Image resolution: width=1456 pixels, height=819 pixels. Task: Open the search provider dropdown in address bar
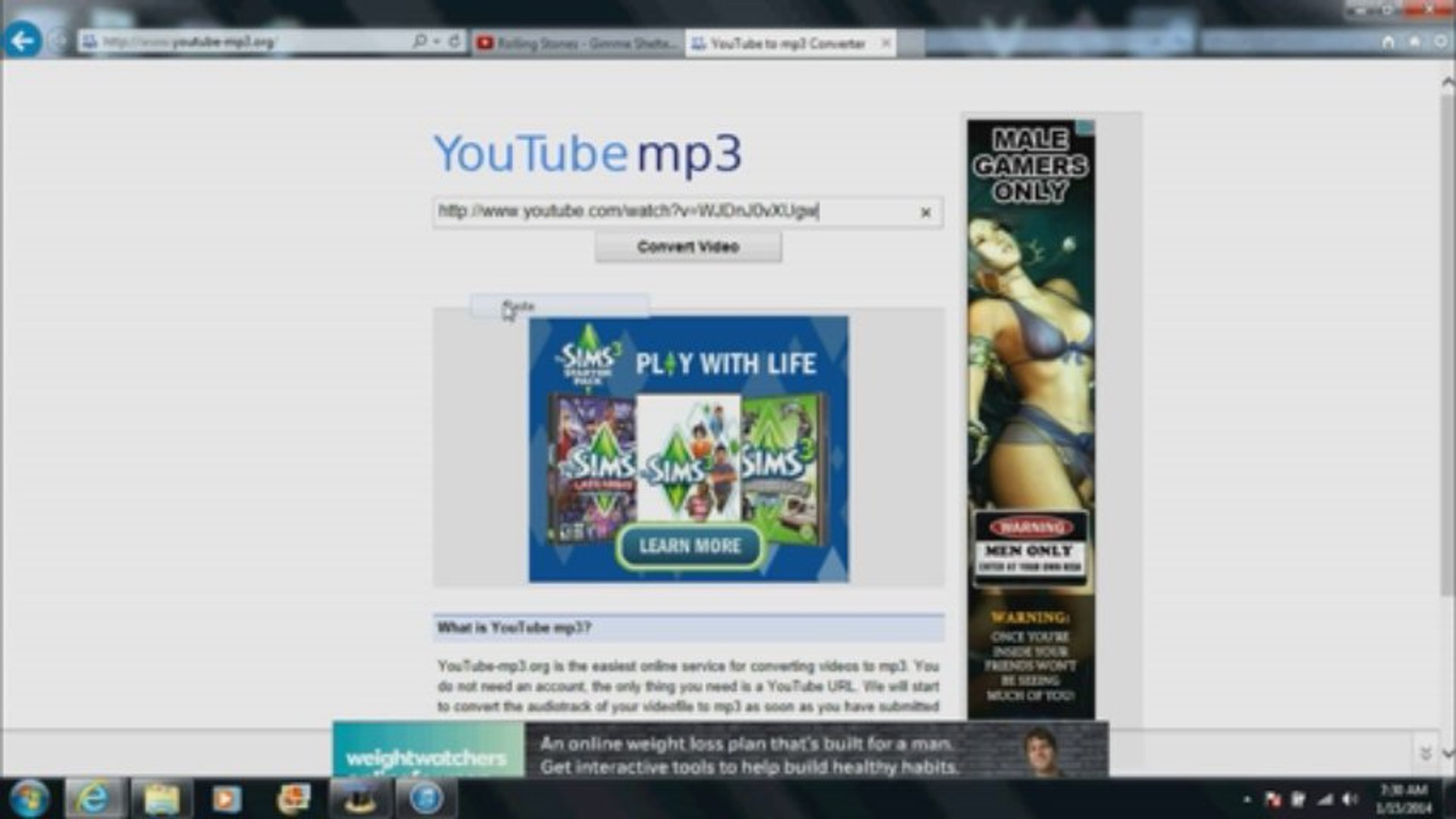(437, 40)
